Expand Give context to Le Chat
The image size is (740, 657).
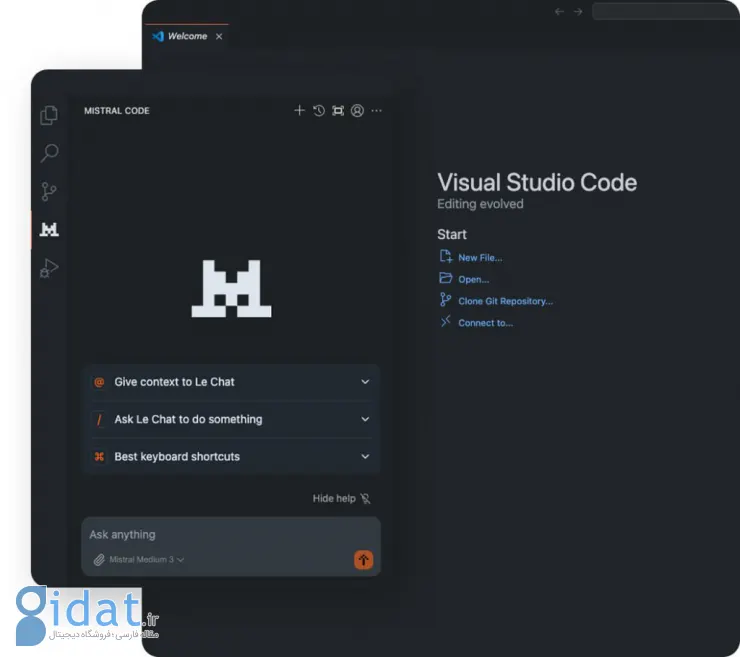tap(231, 382)
